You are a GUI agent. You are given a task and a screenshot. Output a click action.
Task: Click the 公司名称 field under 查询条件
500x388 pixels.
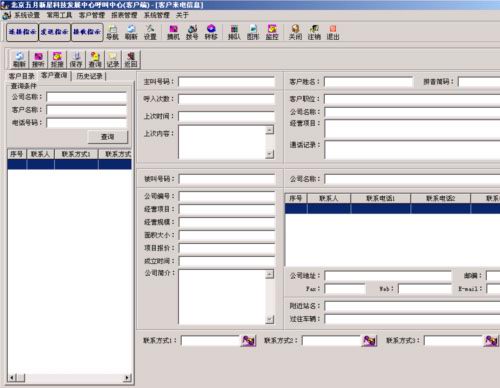pyautogui.click(x=87, y=97)
